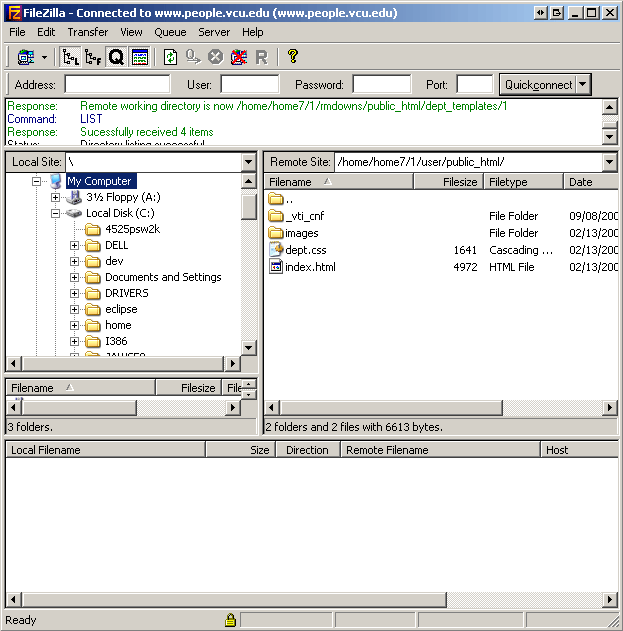Viewport: 623px width, 631px height.
Task: Click the Refresh toolbar icon
Action: pyautogui.click(x=171, y=57)
